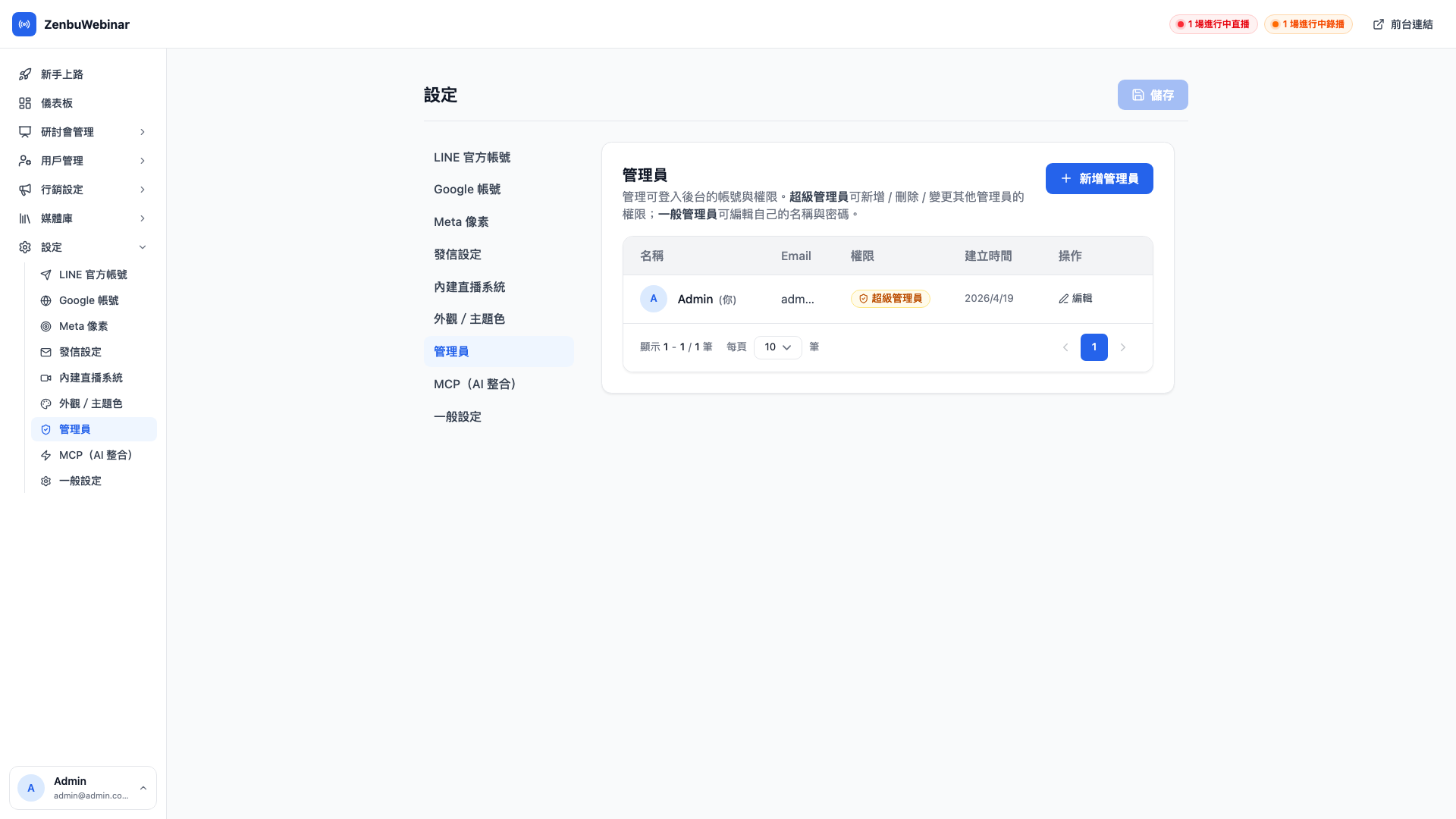Click the truncated adm... email cell
The height and width of the screenshot is (819, 1456).
[798, 300]
